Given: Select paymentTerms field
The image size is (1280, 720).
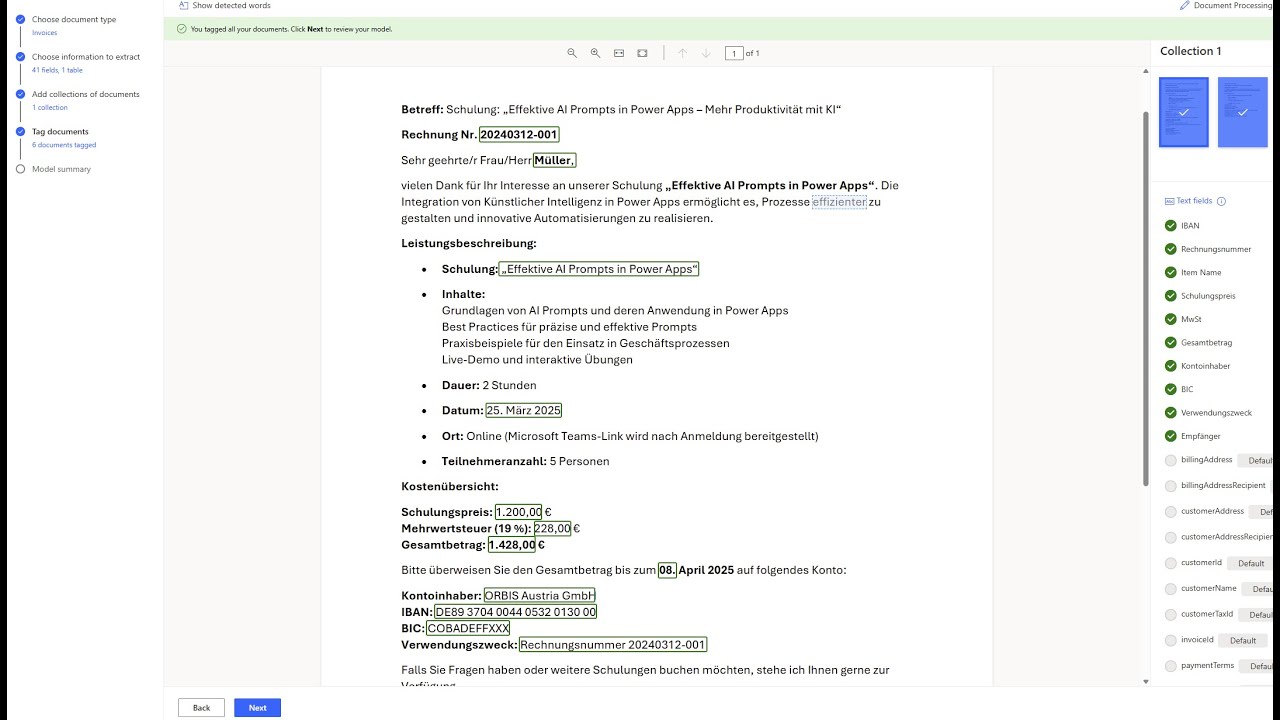Looking at the screenshot, I should coord(1207,665).
